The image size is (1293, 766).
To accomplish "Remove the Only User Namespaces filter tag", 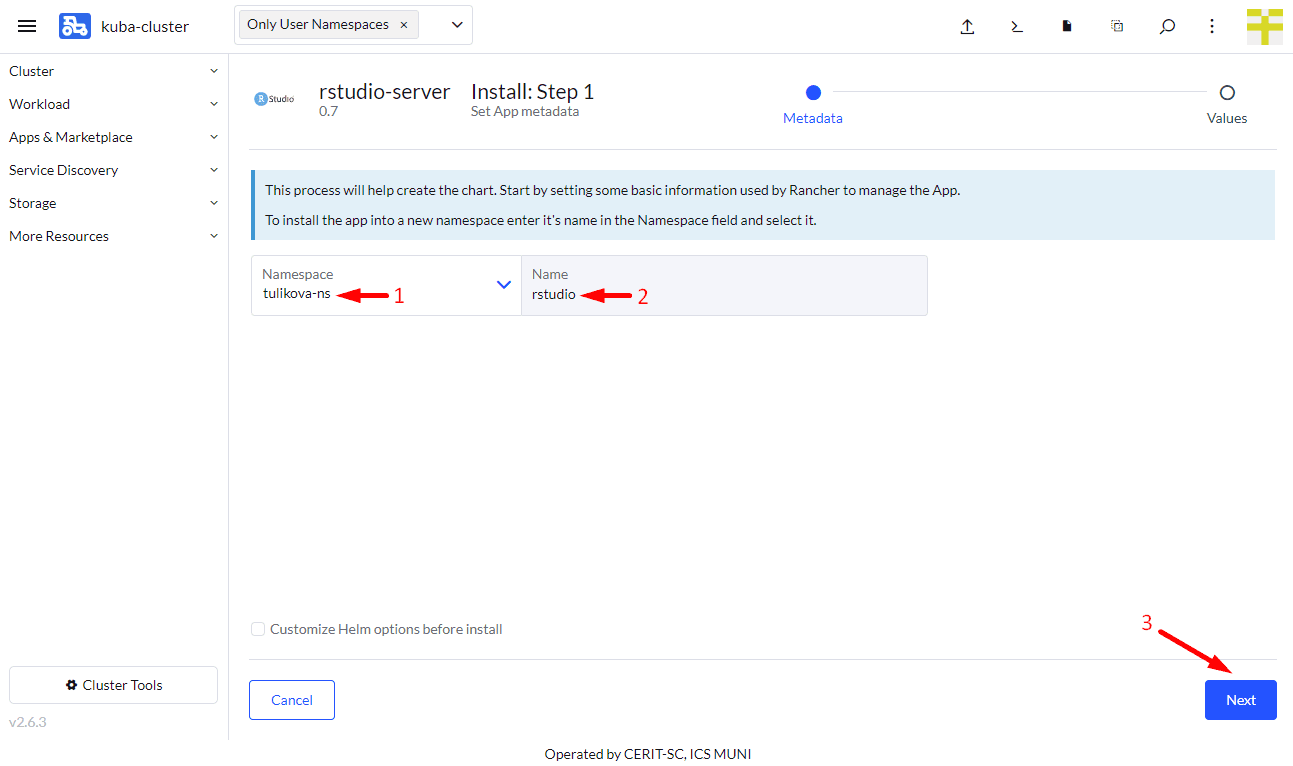I will [403, 25].
